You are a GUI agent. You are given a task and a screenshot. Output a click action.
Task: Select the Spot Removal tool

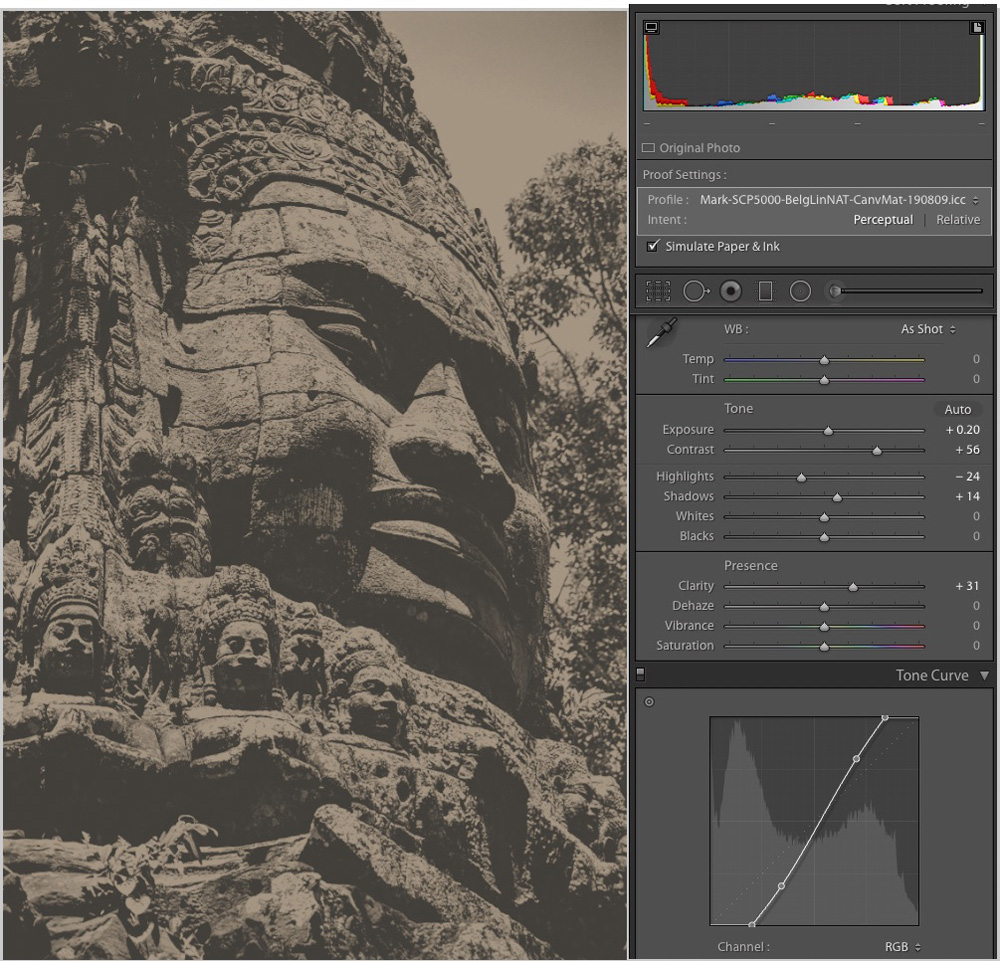[695, 291]
